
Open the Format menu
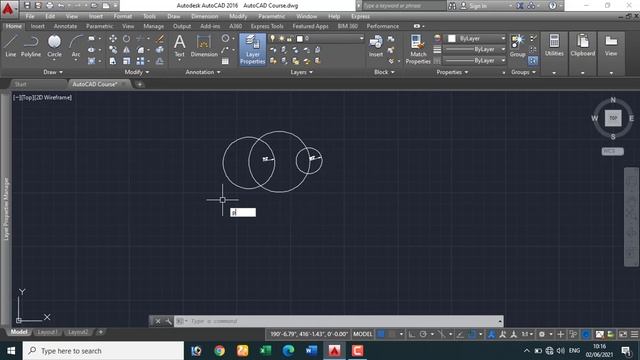coord(122,16)
